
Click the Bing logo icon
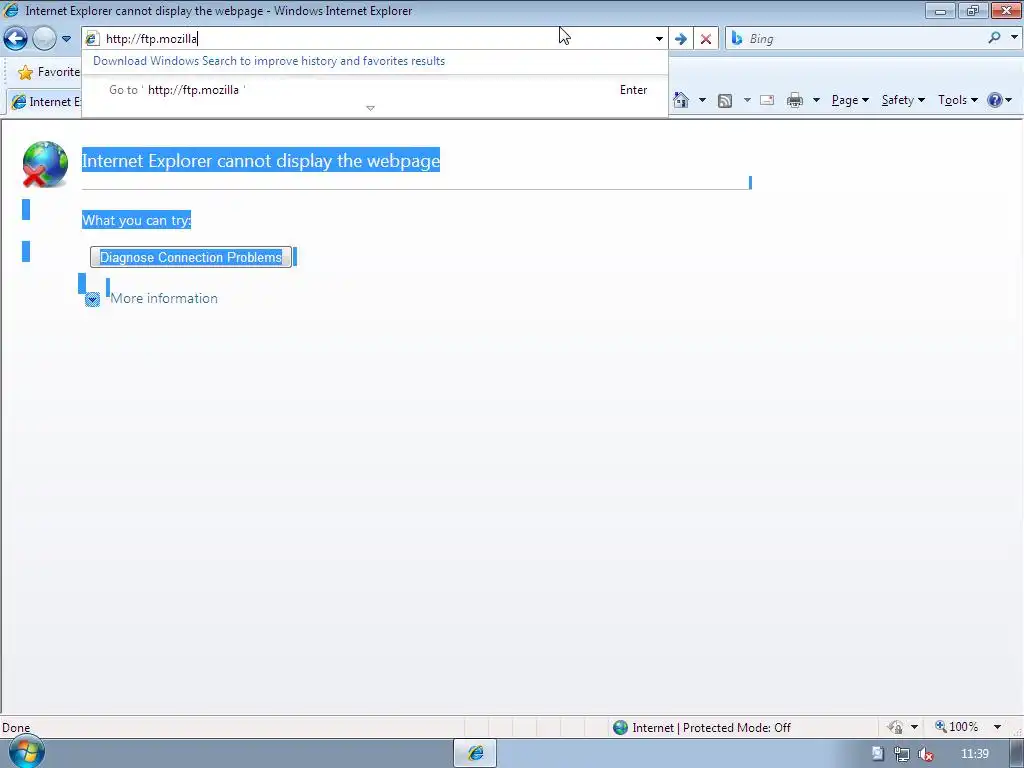(x=737, y=39)
